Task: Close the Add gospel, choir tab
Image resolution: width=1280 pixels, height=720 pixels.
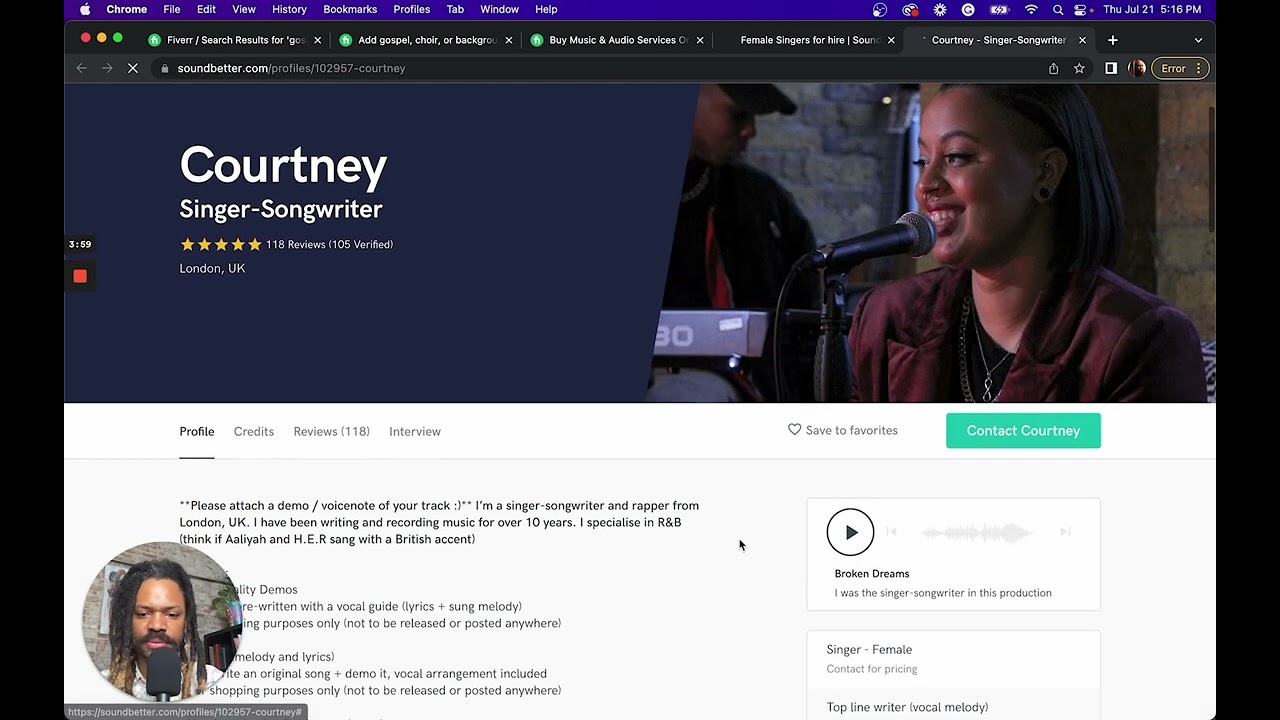Action: 509,40
